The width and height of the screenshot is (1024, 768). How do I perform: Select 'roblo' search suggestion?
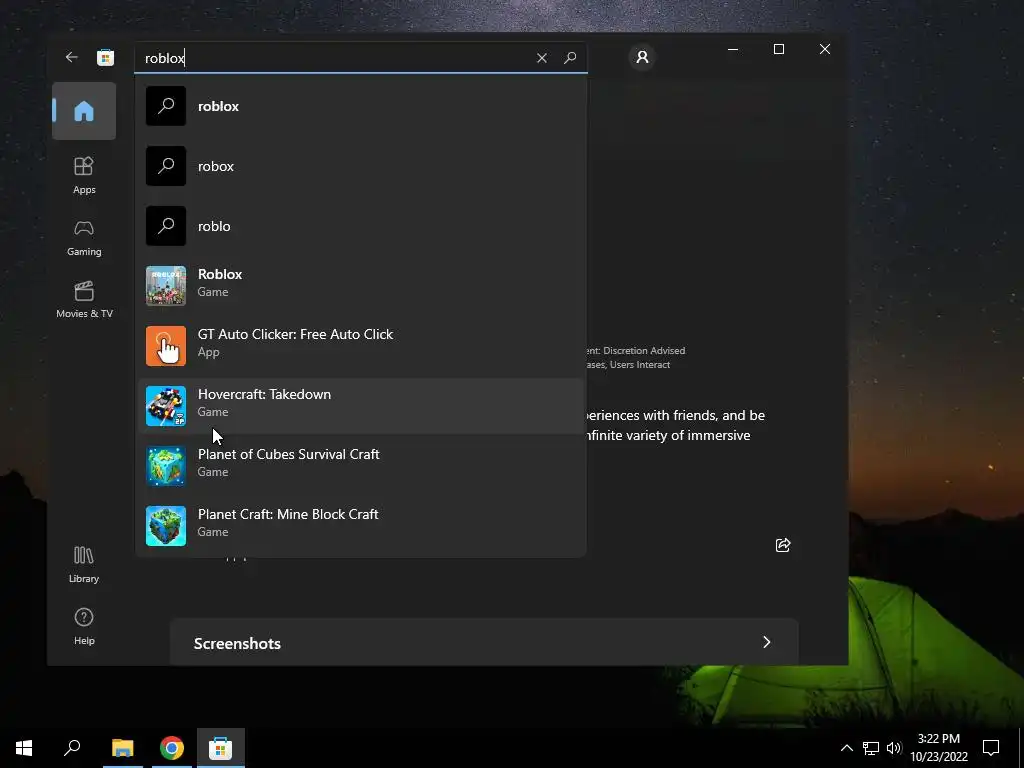pyautogui.click(x=360, y=226)
